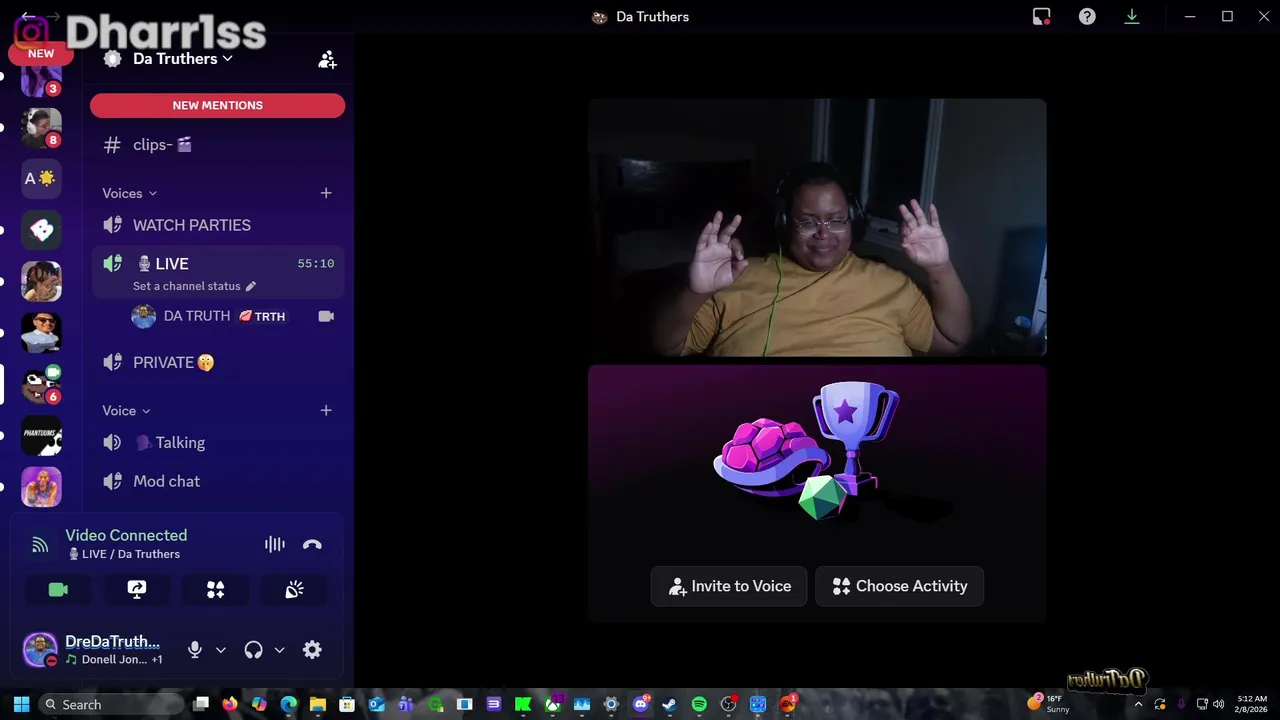Open the taskbar clock 5:12 AM
Viewport: 1280px width, 720px height.
(x=1251, y=704)
